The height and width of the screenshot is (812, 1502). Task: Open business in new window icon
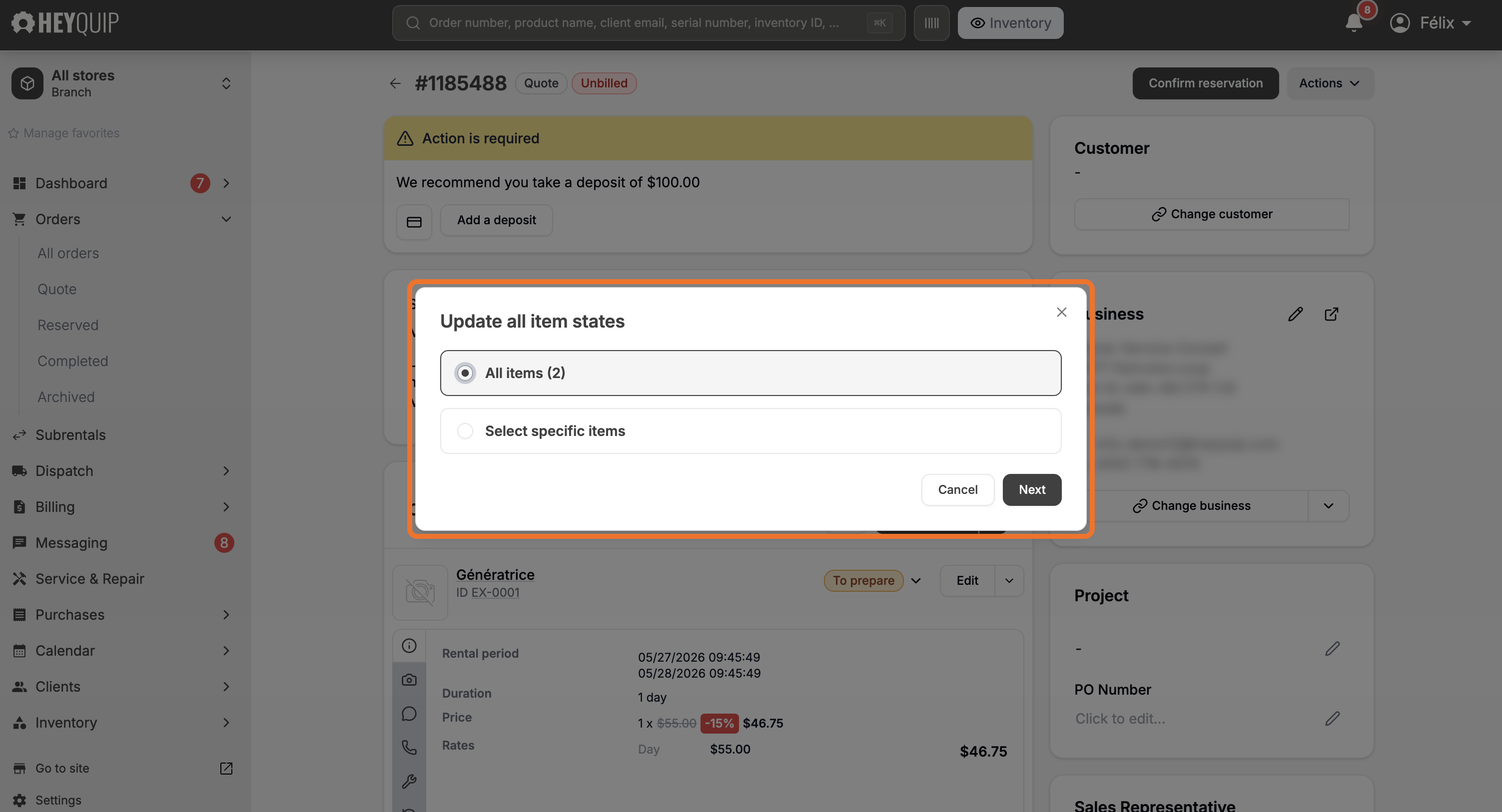[1331, 314]
